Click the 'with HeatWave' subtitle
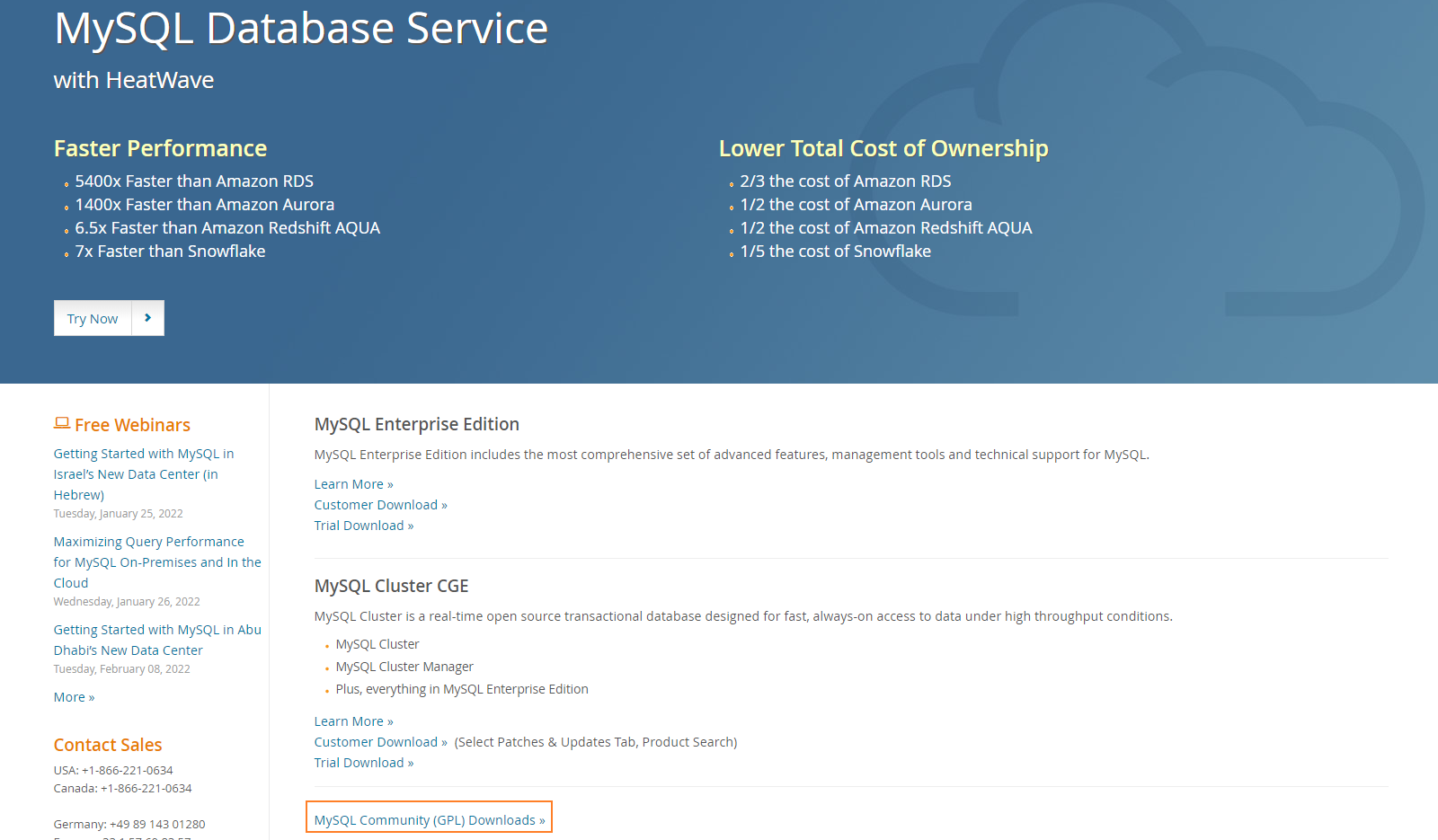The width and height of the screenshot is (1438, 840). click(134, 80)
